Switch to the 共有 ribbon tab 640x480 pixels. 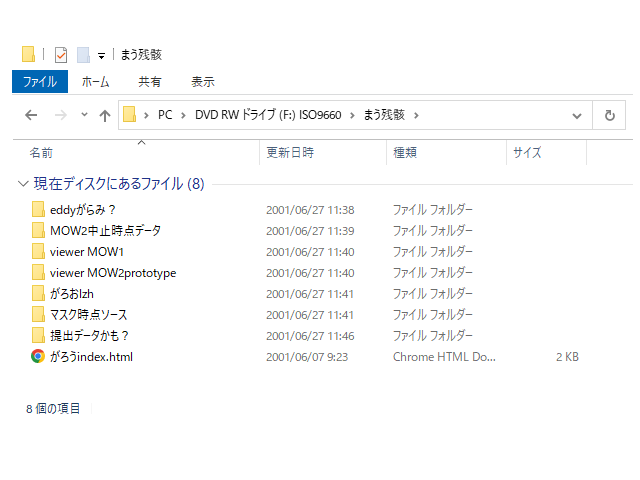point(150,82)
